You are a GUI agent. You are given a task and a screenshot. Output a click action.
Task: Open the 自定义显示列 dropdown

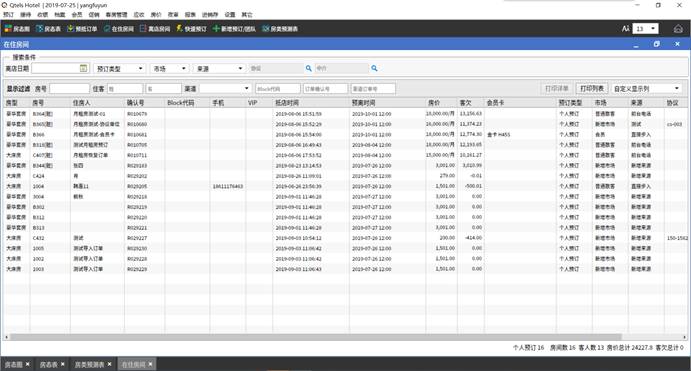[647, 89]
